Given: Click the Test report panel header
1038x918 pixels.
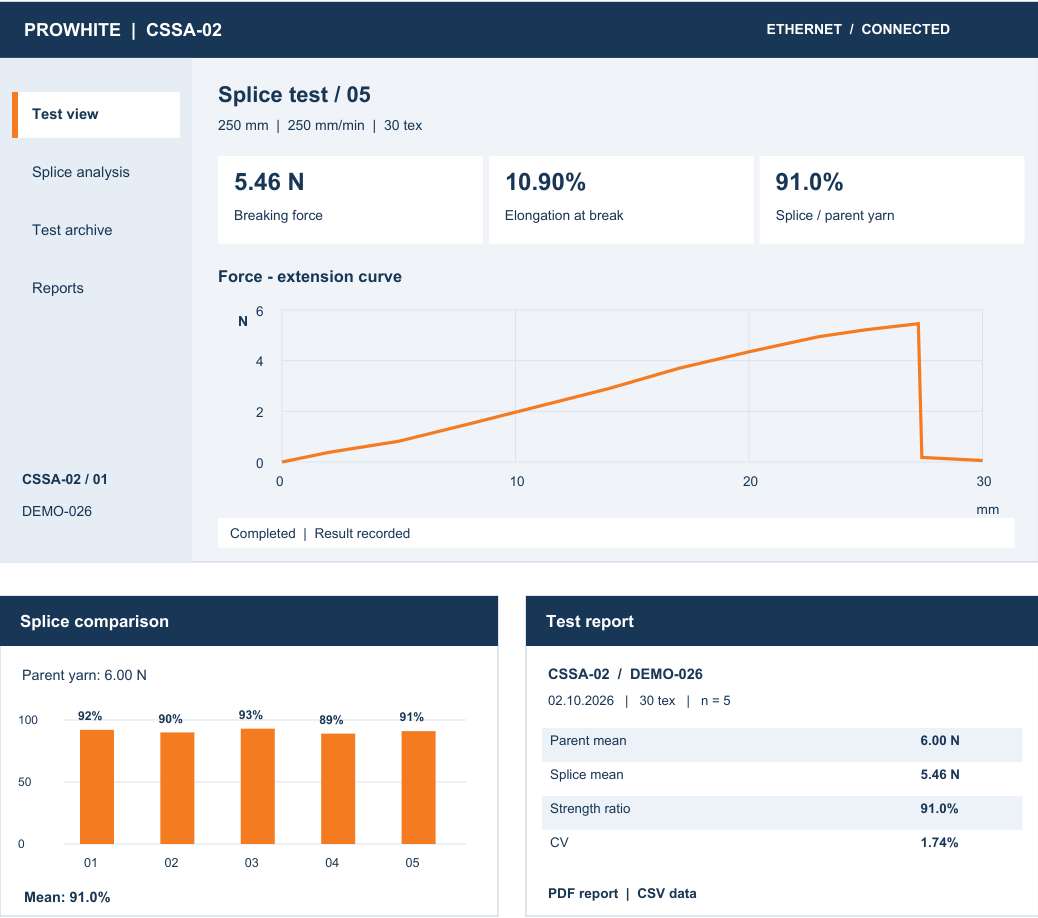Looking at the screenshot, I should [x=782, y=621].
